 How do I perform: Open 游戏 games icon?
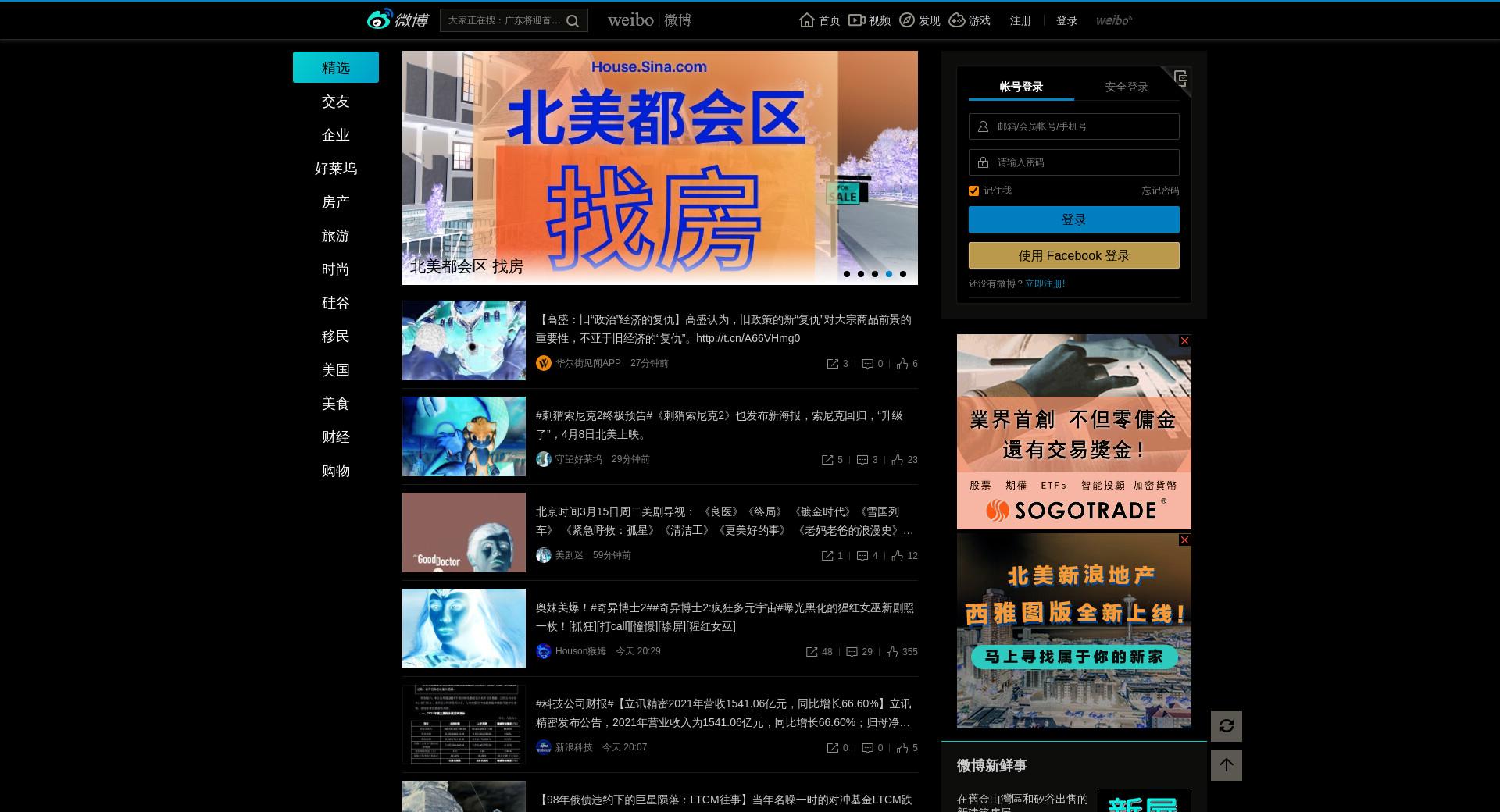pyautogui.click(x=957, y=20)
